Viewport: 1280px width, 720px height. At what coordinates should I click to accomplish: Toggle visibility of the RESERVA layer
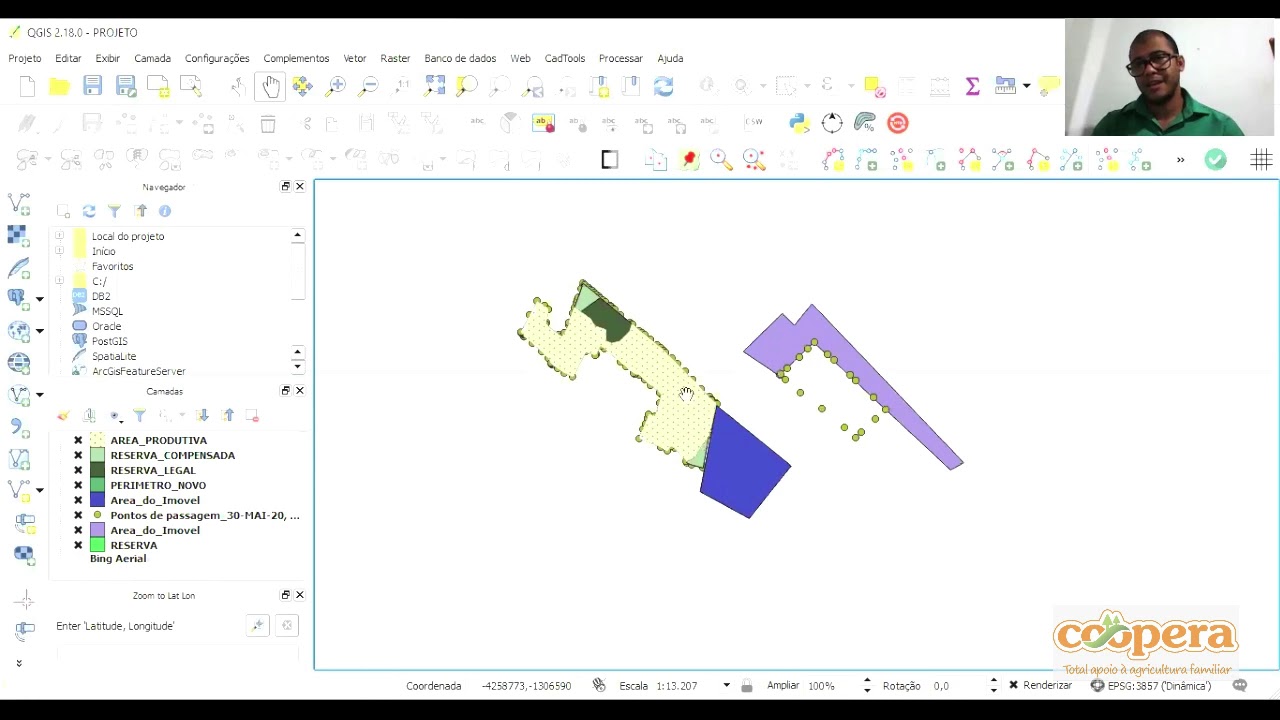[x=78, y=545]
